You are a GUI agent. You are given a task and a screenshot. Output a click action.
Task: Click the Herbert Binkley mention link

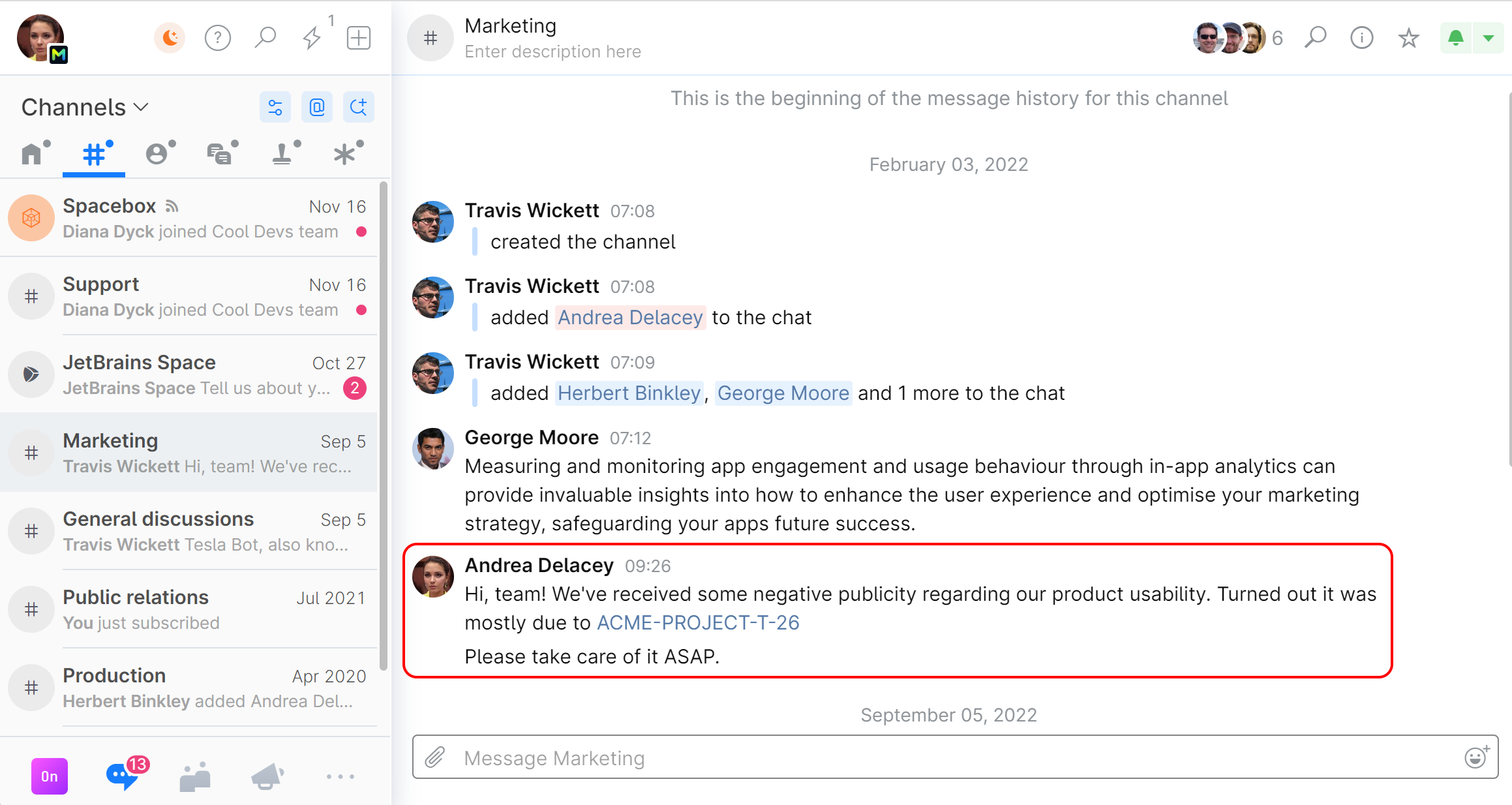[629, 393]
